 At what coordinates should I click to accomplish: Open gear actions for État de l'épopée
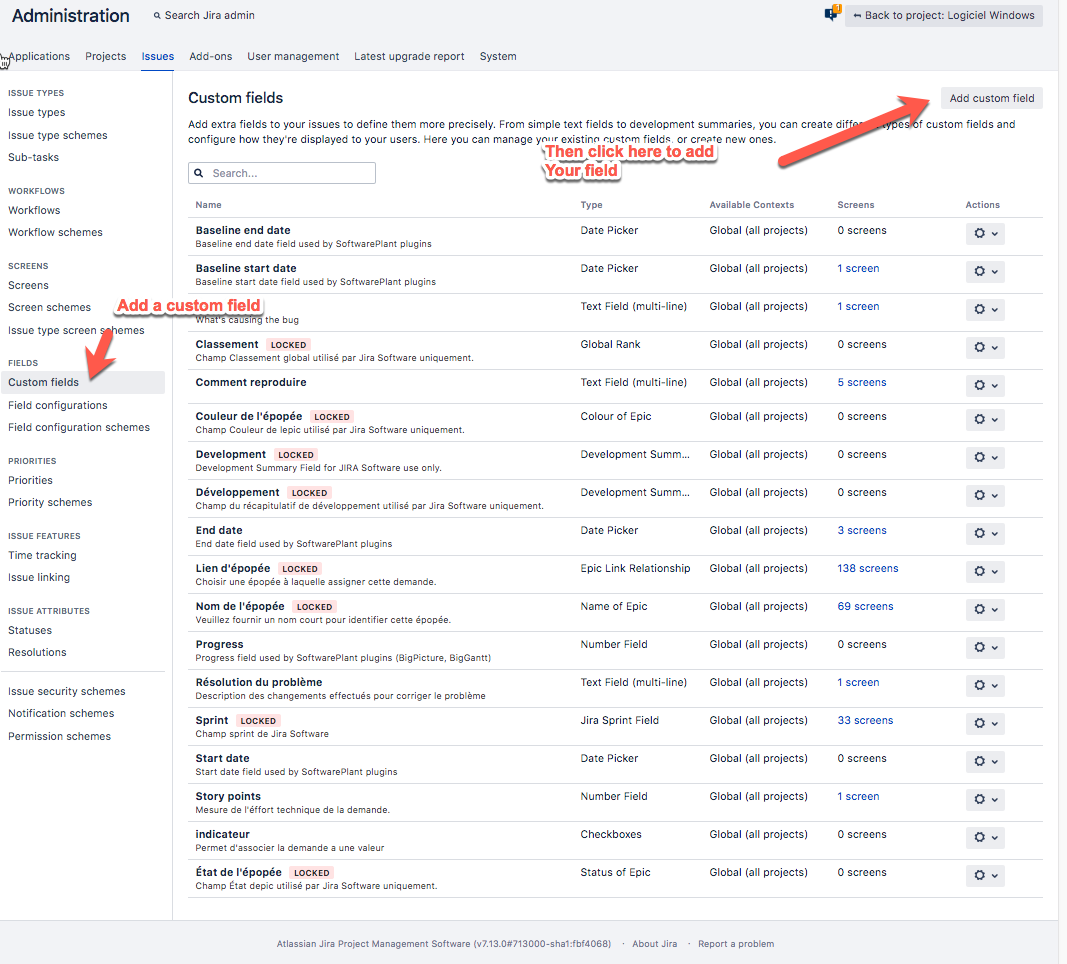coord(985,876)
